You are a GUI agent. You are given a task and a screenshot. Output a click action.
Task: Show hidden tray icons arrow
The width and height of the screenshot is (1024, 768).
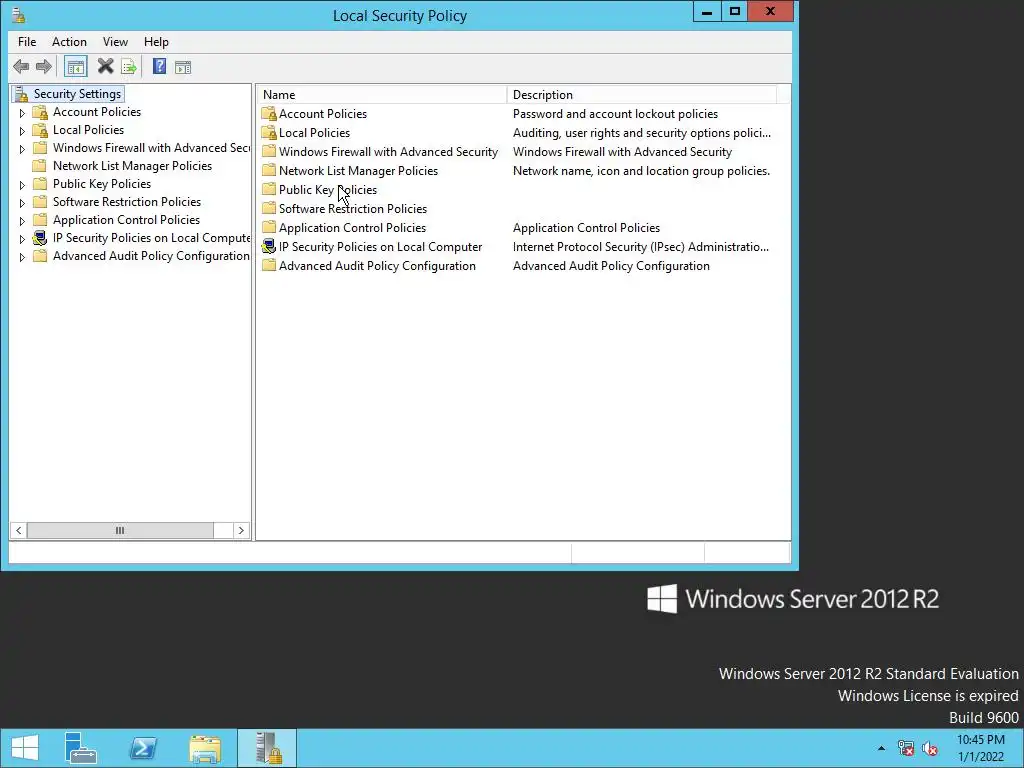pyautogui.click(x=882, y=748)
